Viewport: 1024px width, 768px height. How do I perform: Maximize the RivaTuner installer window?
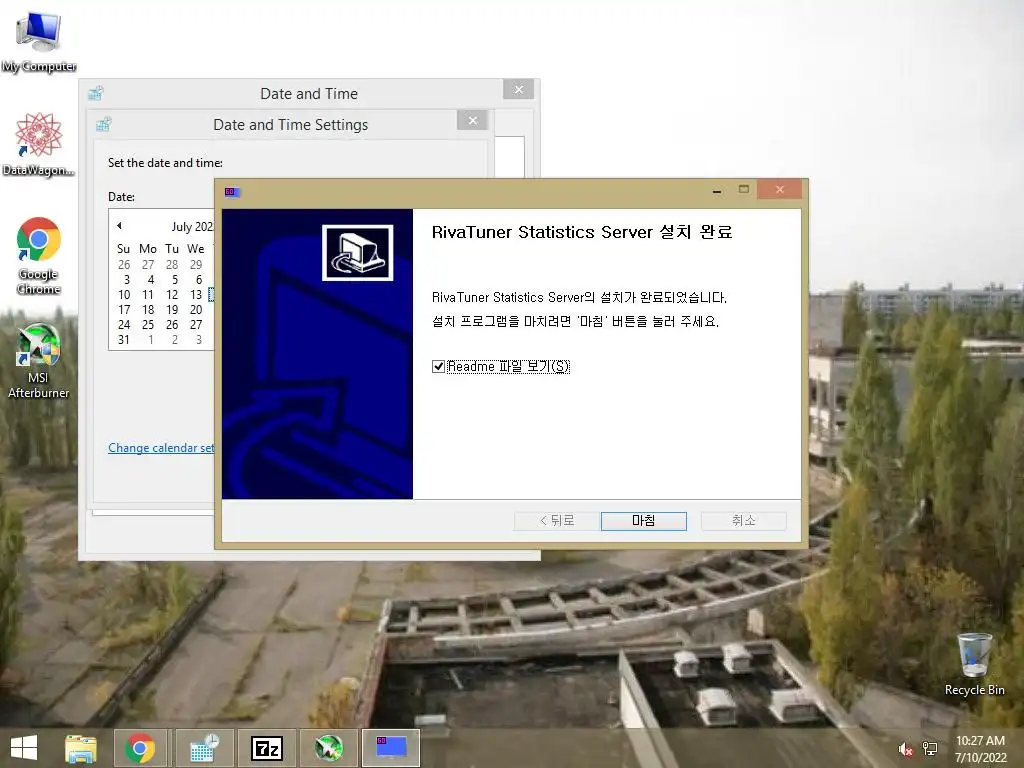744,189
